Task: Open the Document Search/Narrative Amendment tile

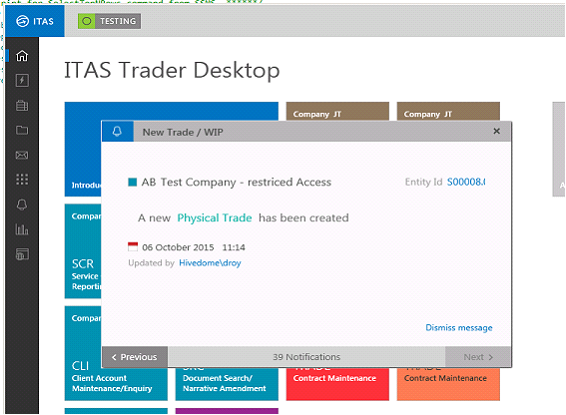Action: pos(227,384)
